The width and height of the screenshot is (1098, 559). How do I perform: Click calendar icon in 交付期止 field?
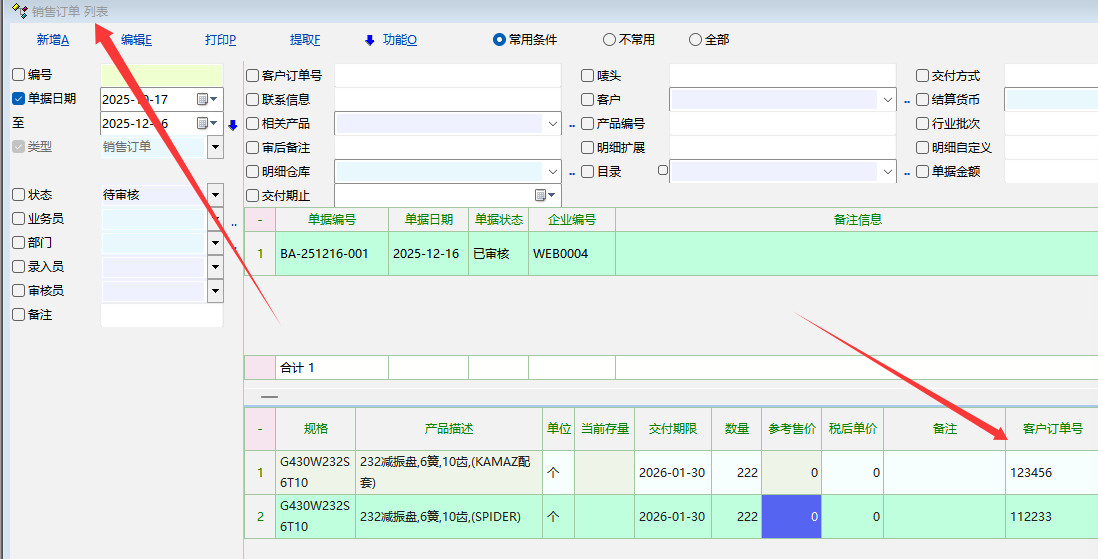coord(541,195)
